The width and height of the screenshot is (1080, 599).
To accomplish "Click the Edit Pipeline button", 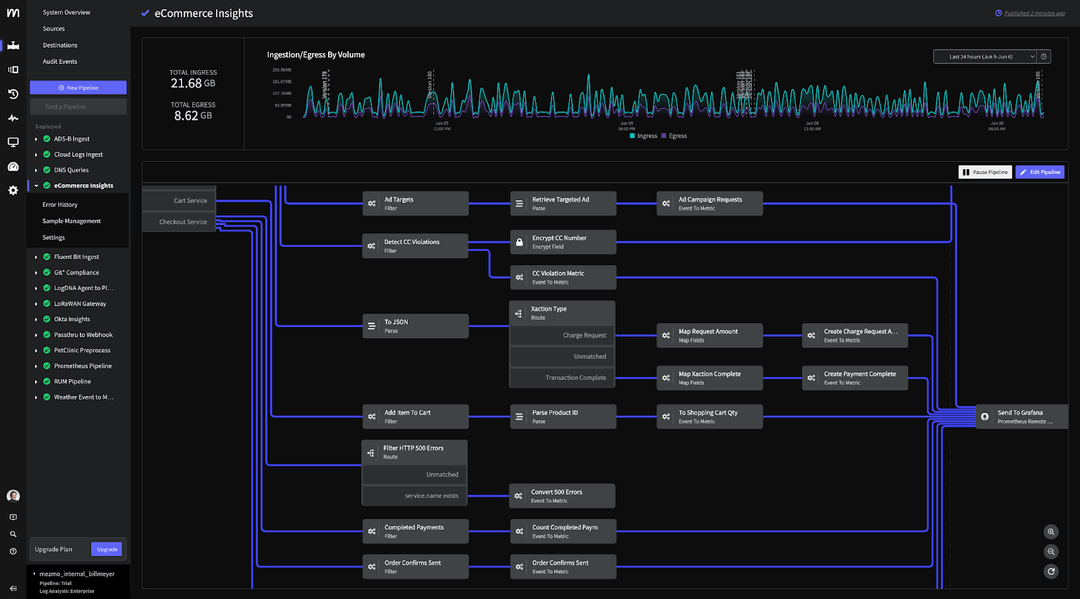I will (x=1040, y=171).
